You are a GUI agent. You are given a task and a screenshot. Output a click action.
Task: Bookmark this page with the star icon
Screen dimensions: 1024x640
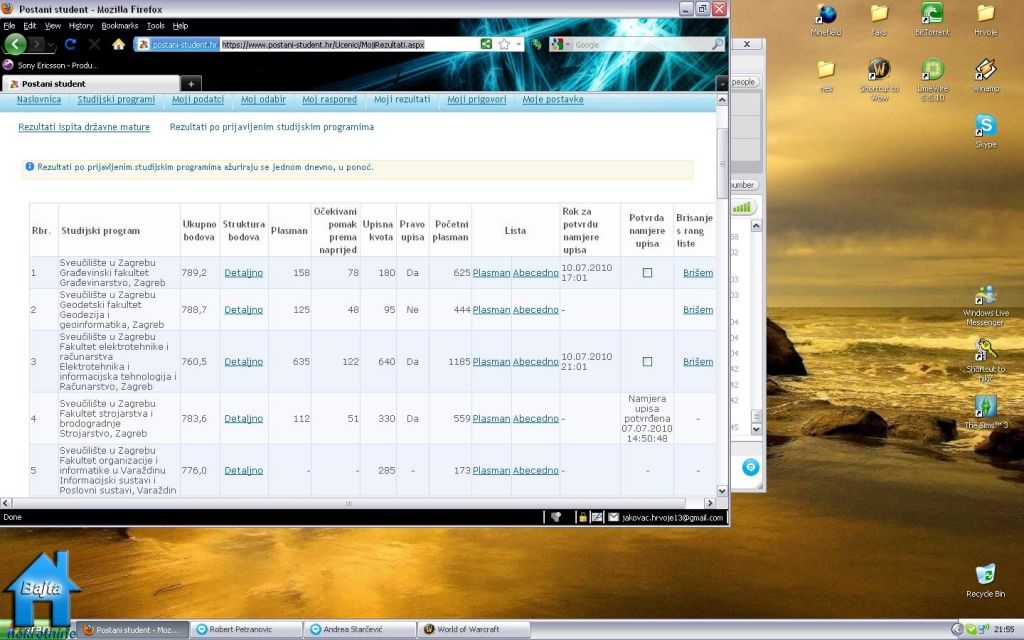[504, 44]
